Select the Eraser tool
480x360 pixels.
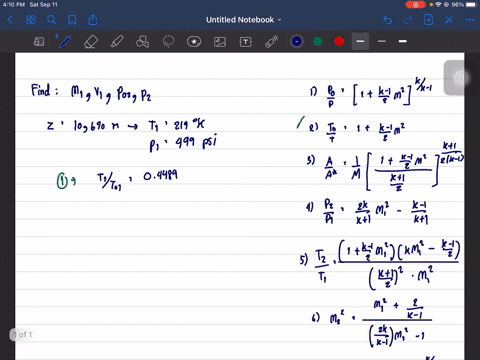click(x=91, y=42)
